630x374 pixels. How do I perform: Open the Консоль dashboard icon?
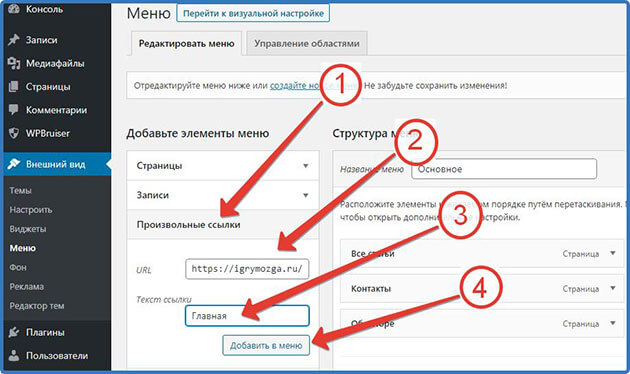click(x=14, y=9)
